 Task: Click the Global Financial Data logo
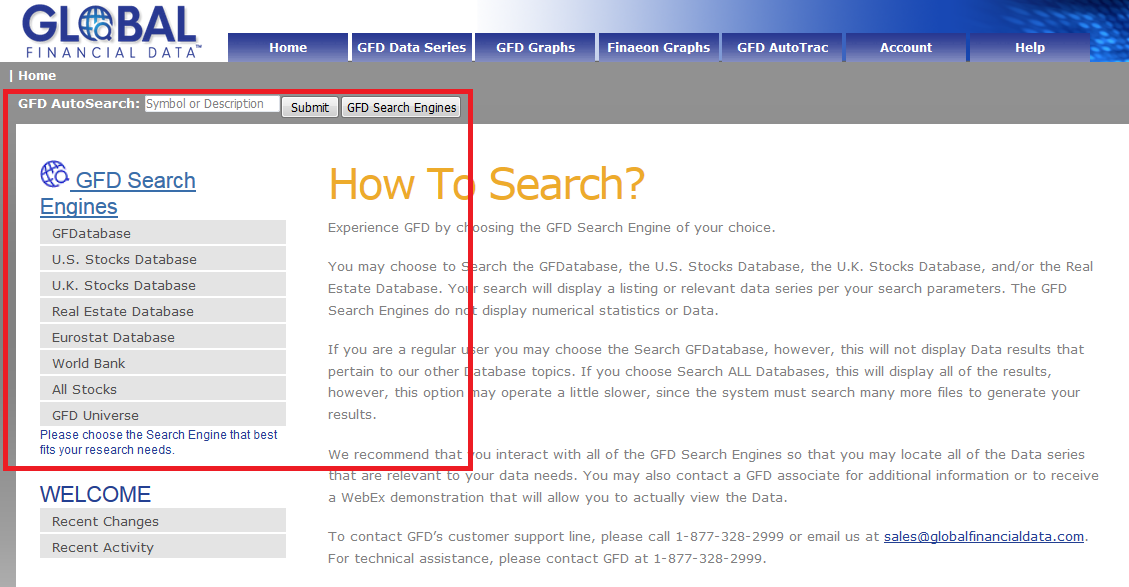coord(112,31)
